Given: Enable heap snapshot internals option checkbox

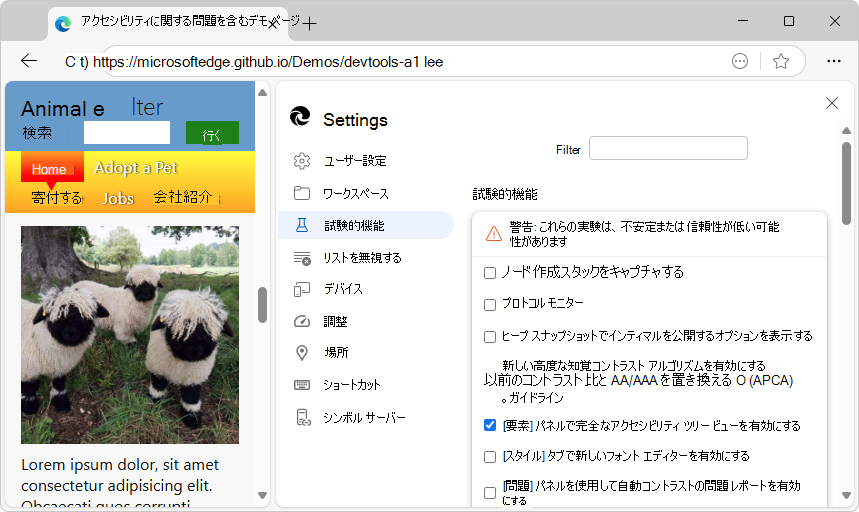Looking at the screenshot, I should [490, 337].
